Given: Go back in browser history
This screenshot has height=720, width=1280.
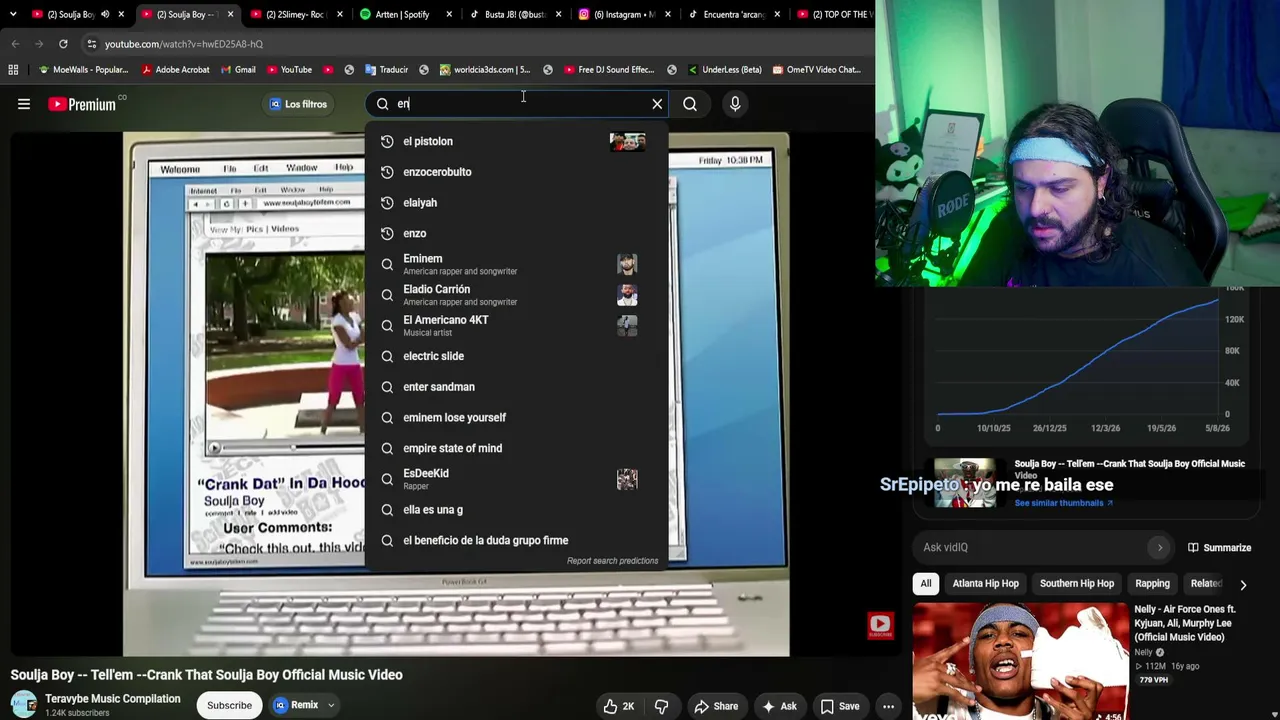Looking at the screenshot, I should coord(15,44).
